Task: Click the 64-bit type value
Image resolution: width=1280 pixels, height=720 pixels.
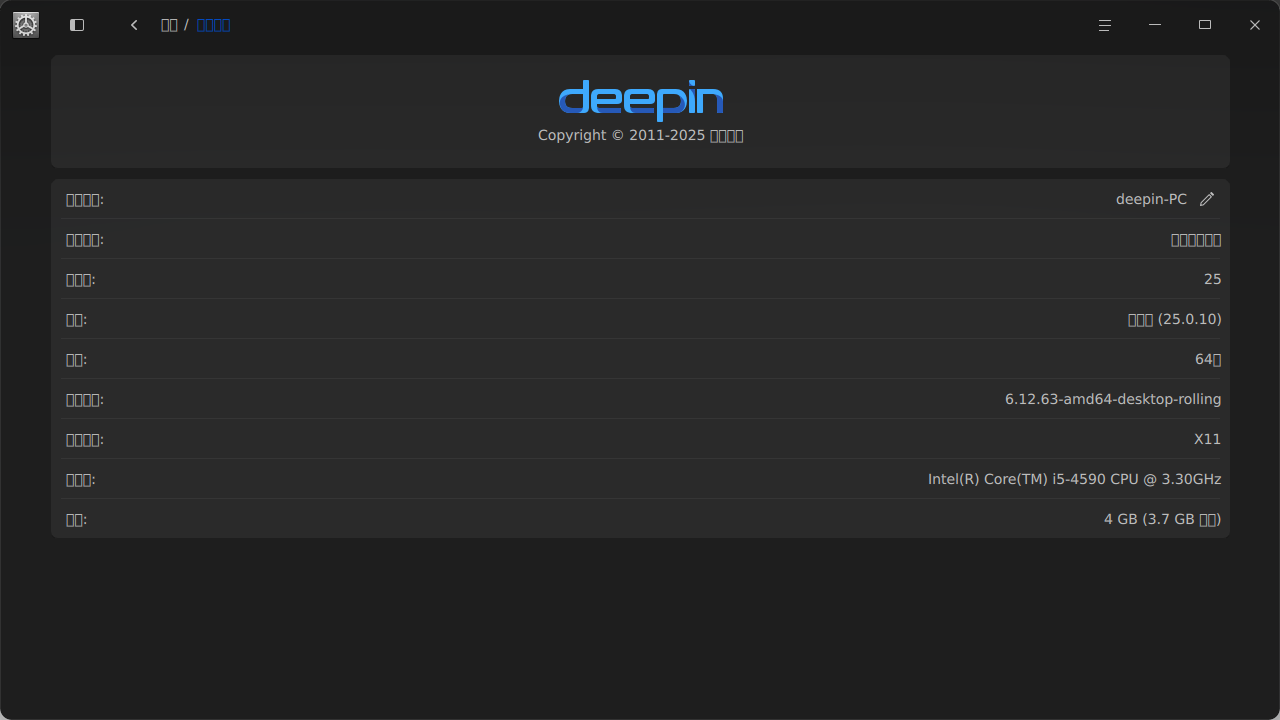Action: point(1208,359)
